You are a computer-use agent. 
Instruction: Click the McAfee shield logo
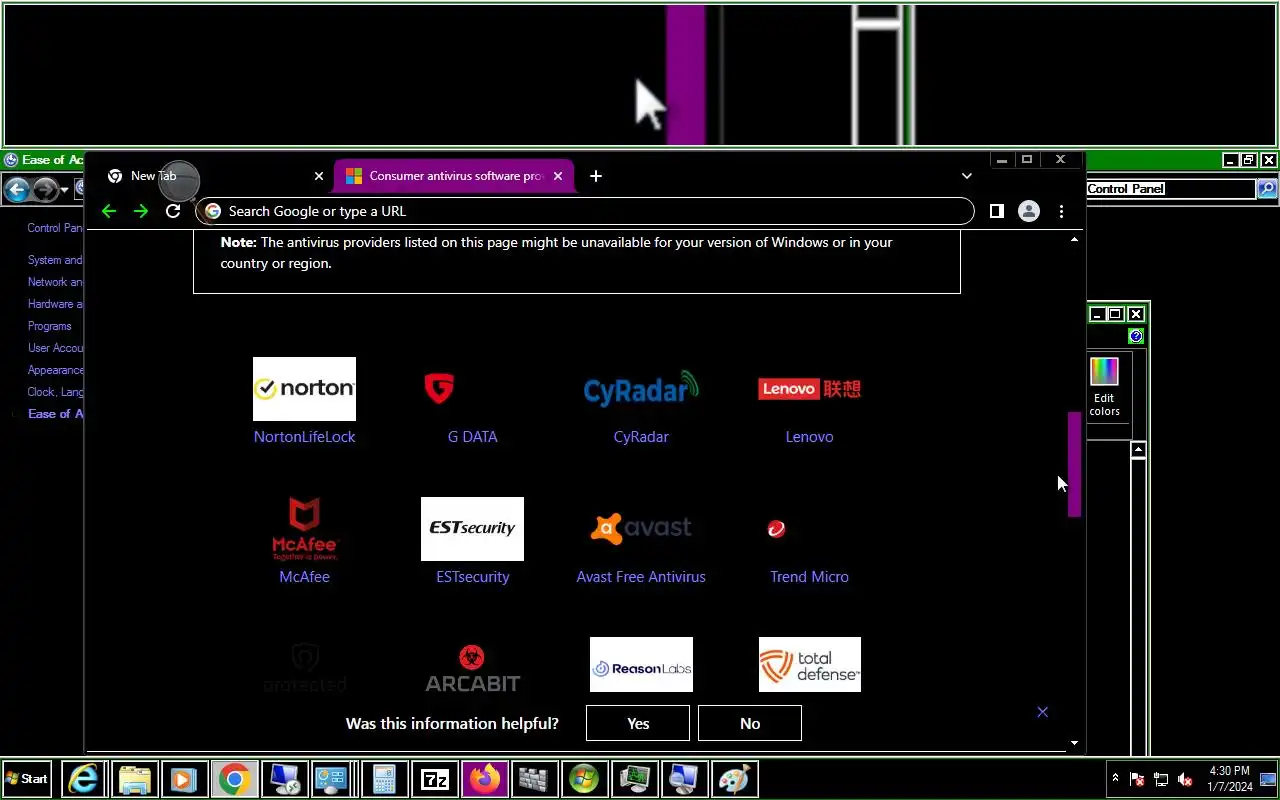click(304, 529)
